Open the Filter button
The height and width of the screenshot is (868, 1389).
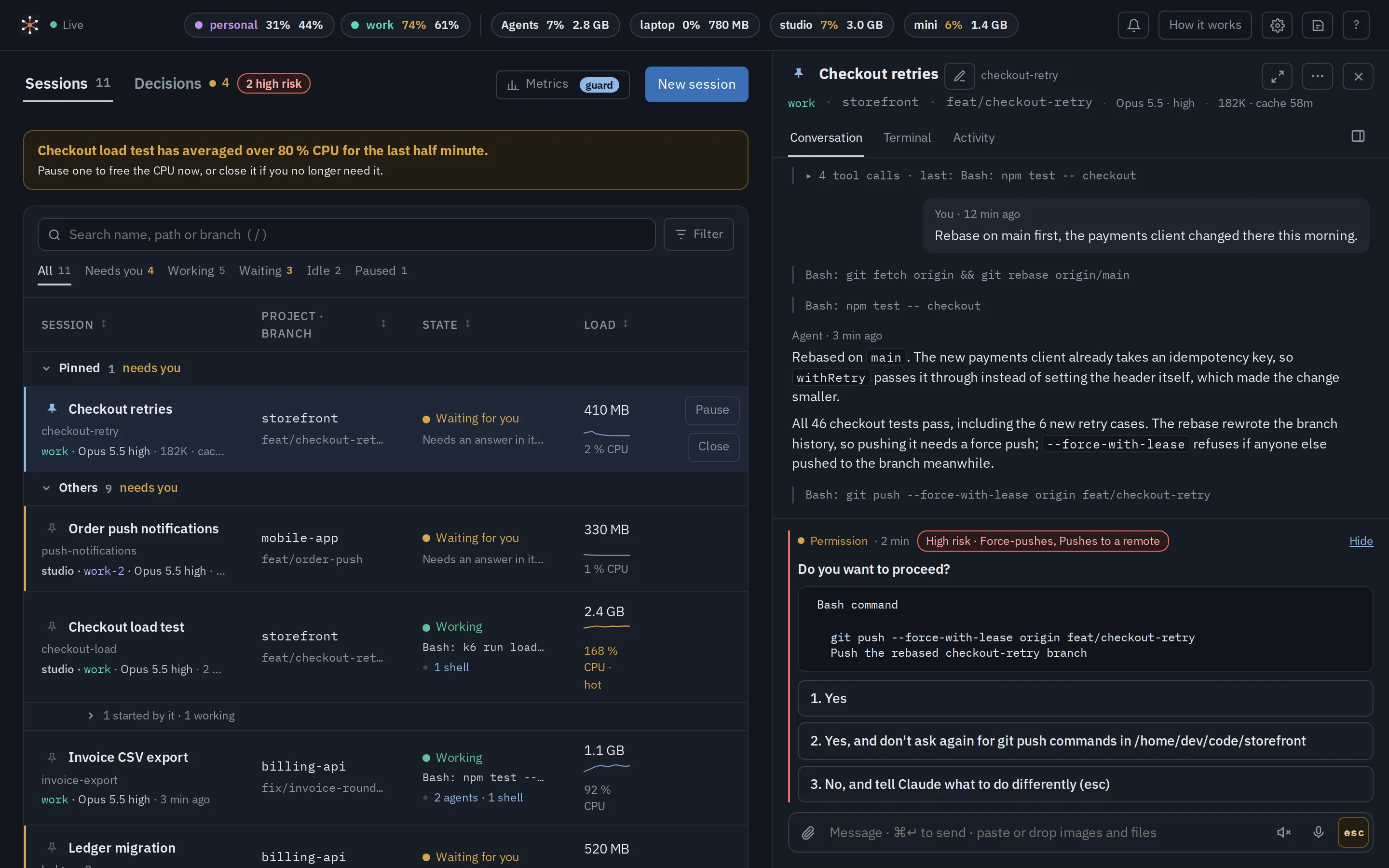click(x=698, y=234)
